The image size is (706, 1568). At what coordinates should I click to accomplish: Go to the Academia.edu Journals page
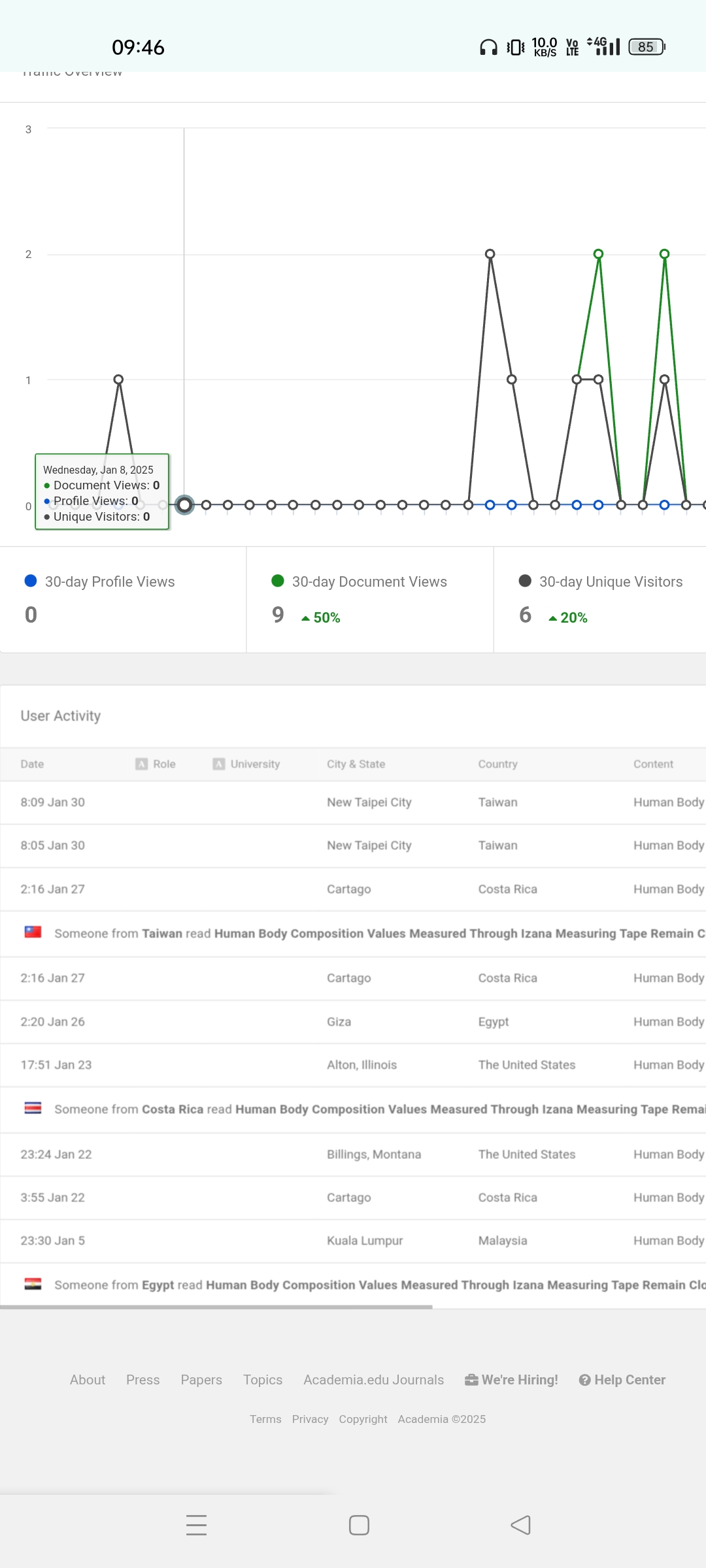pyautogui.click(x=373, y=1380)
